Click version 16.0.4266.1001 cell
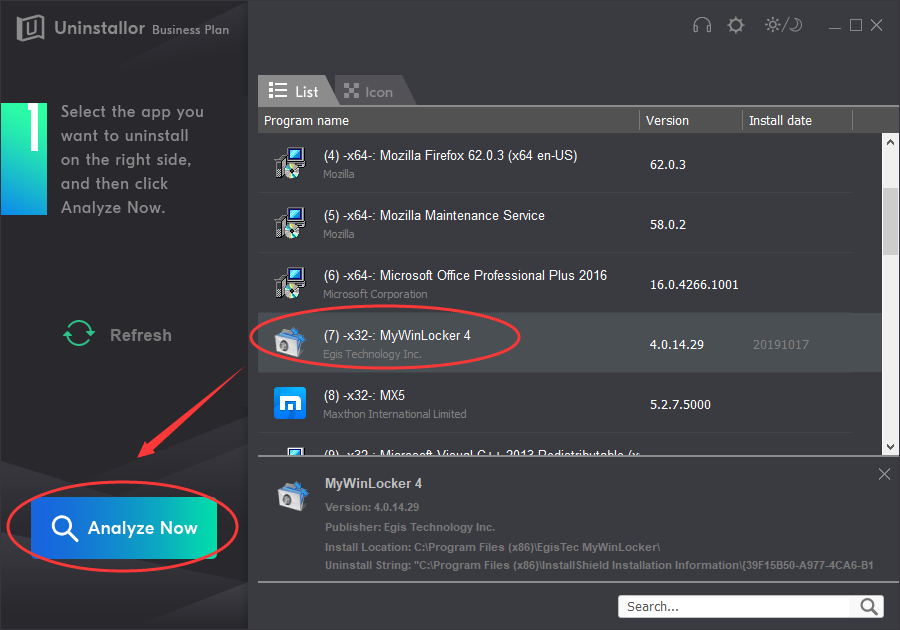 coord(694,285)
